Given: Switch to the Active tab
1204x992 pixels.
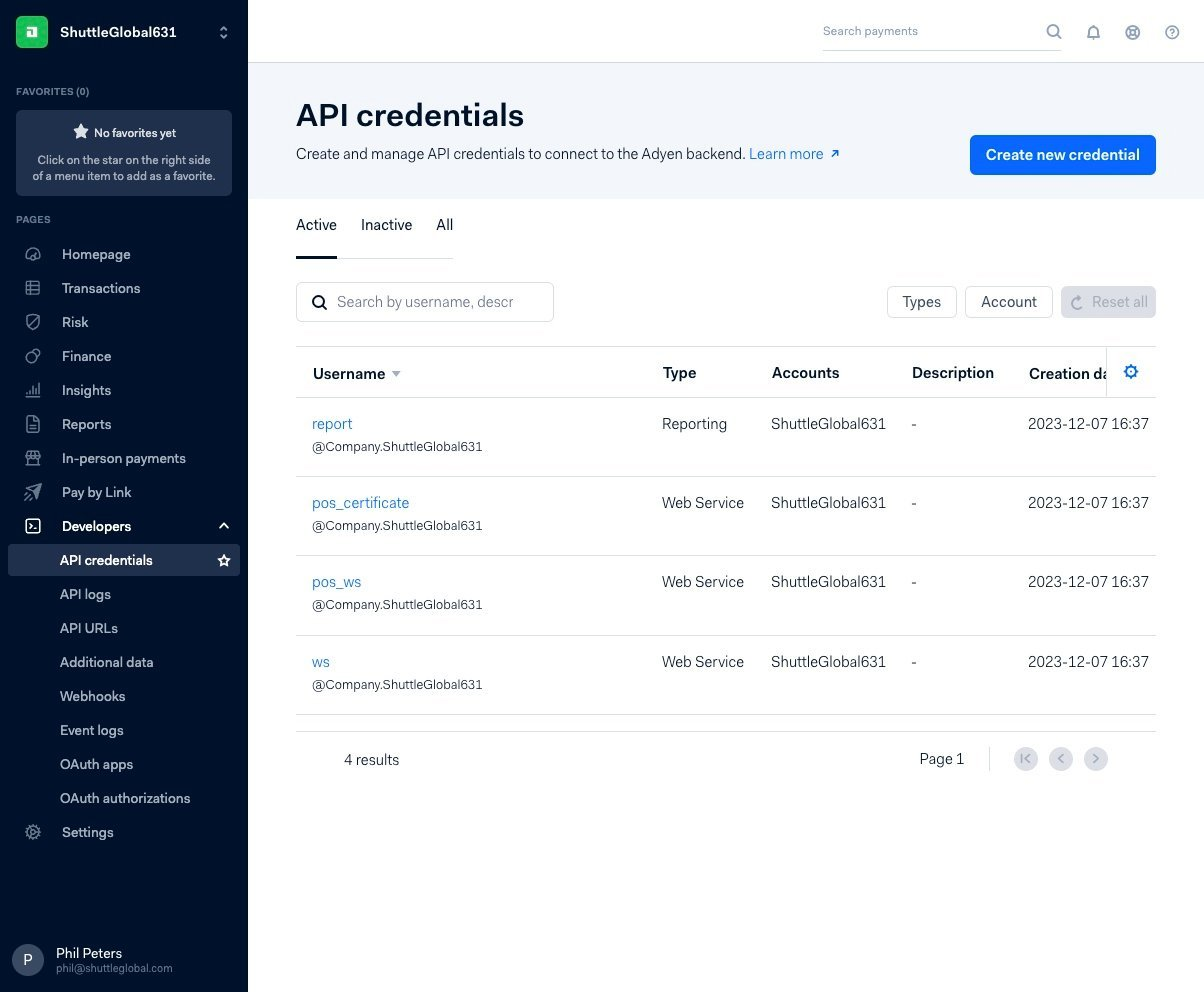Looking at the screenshot, I should (316, 225).
